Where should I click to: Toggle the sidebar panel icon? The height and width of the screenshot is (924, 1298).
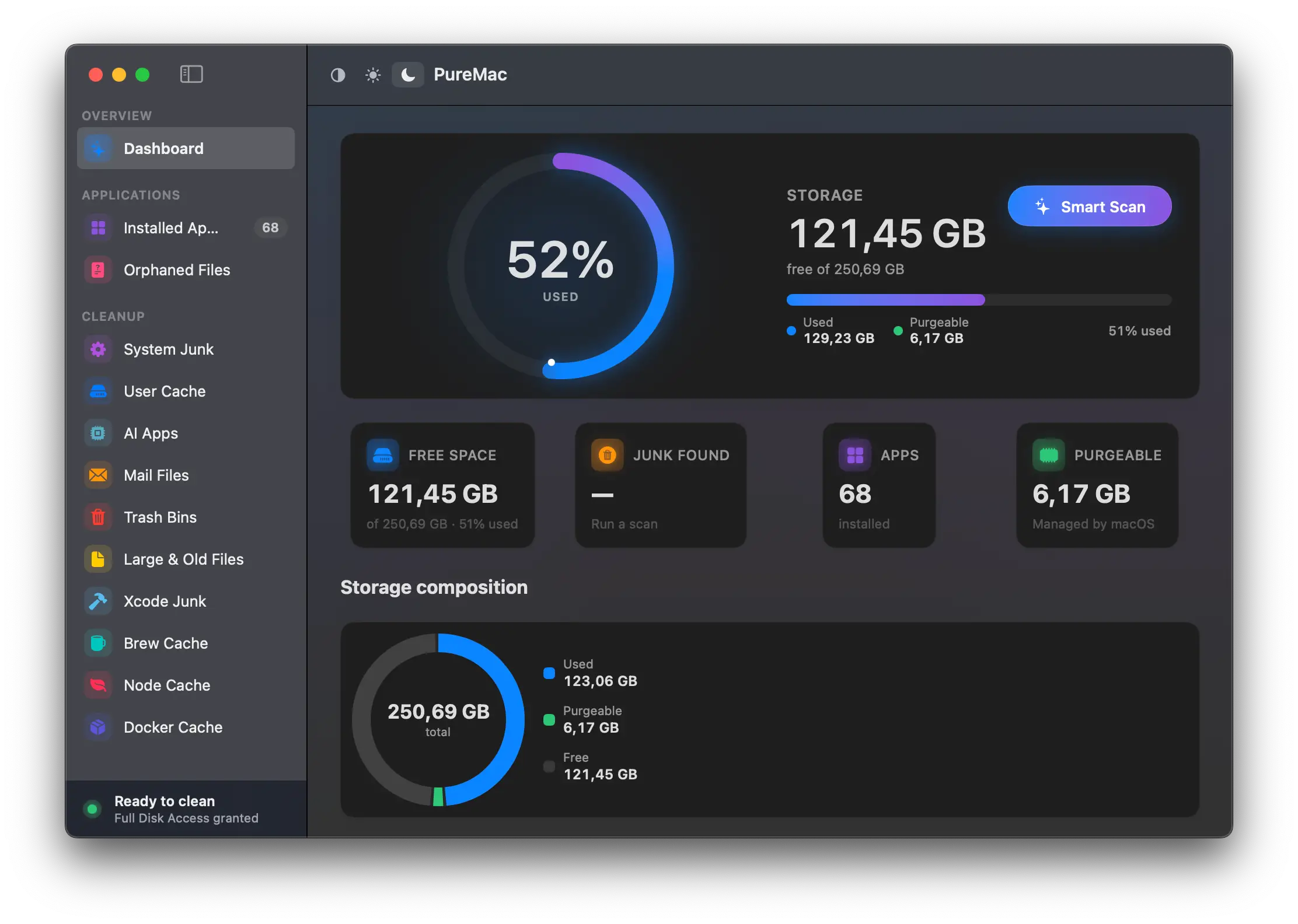click(x=191, y=74)
